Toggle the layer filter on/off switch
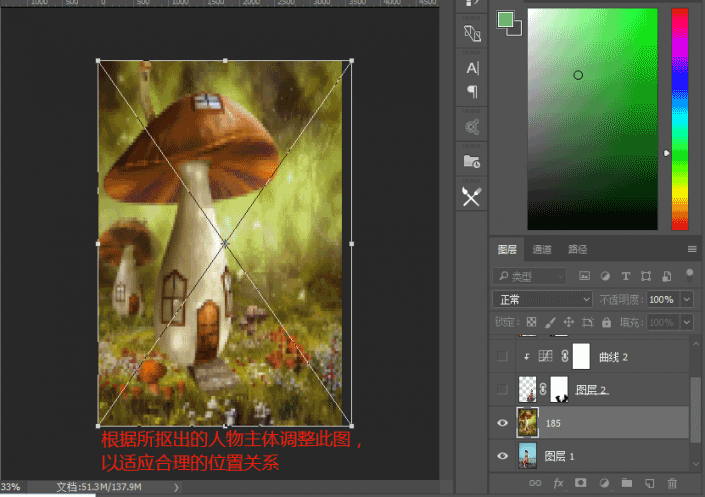 (689, 276)
